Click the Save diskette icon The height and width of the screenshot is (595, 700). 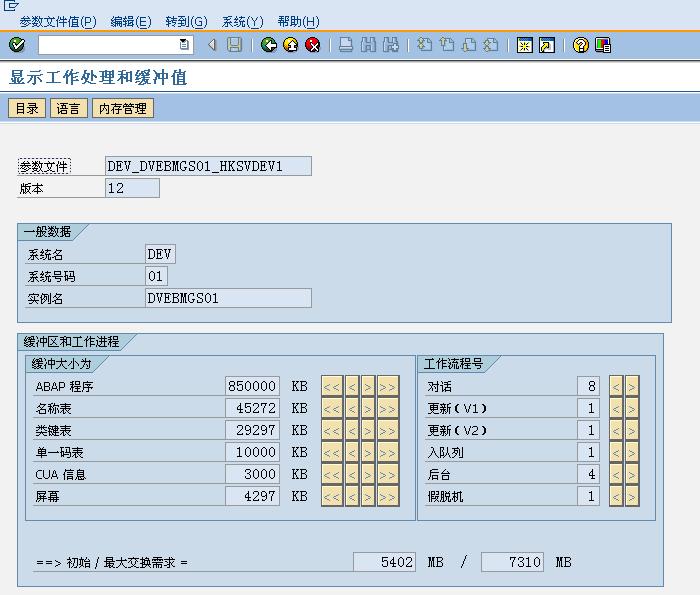(x=234, y=45)
